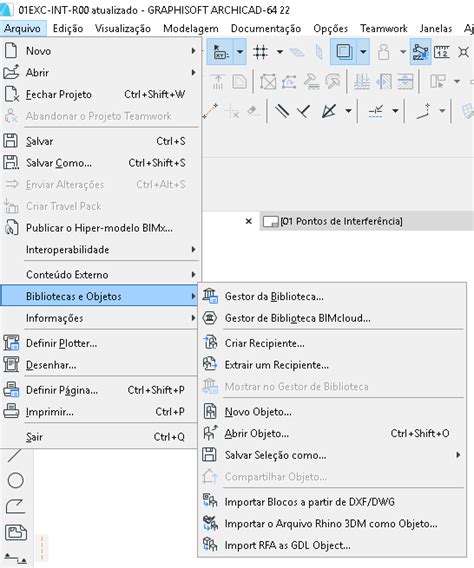Close the 01 Pontos de Interferência tab
Screen dimensions: 474x568
[x=249, y=221]
